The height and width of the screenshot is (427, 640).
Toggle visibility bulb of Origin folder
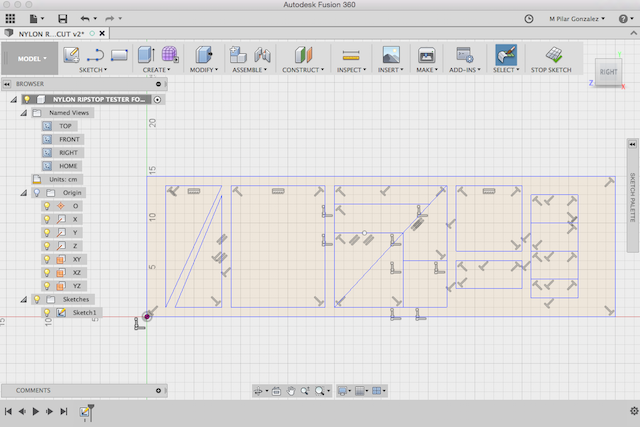(37, 192)
